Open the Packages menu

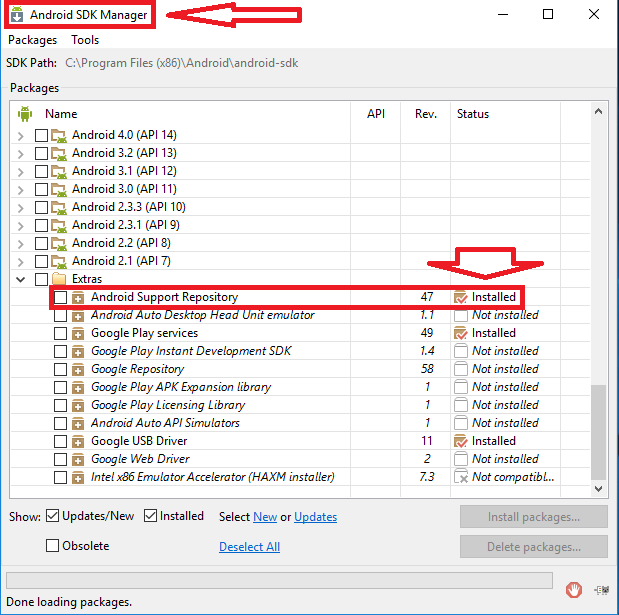coord(32,40)
